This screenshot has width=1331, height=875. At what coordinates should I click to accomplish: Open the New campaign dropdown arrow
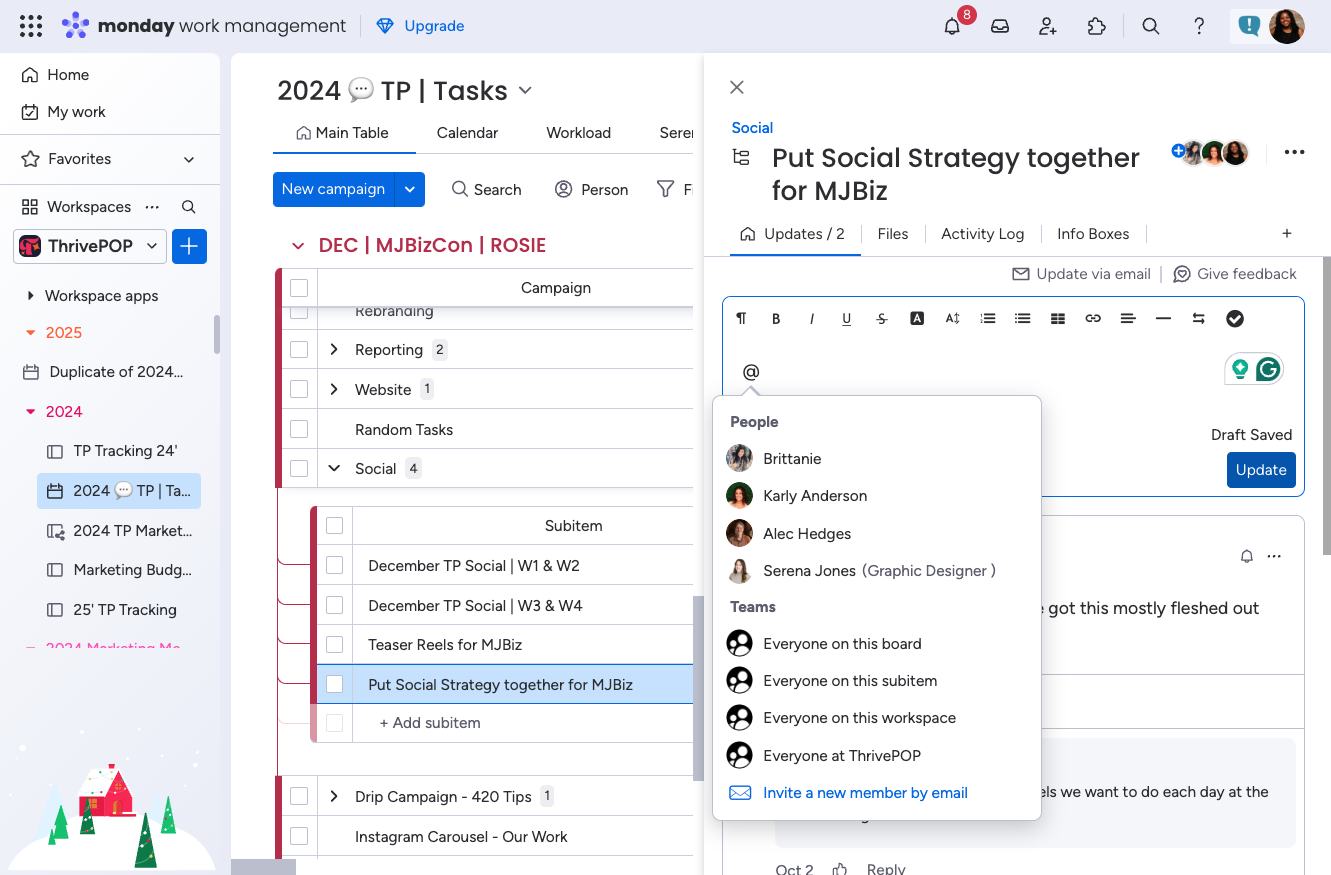tap(410, 189)
